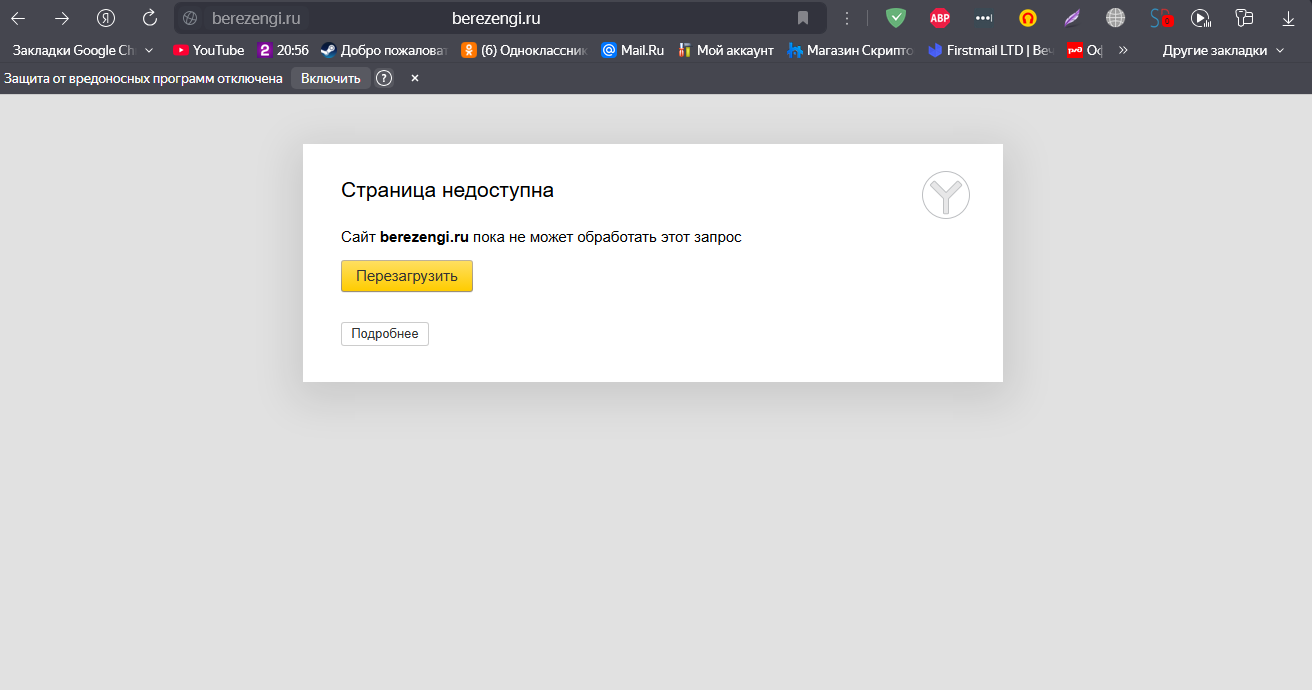Open the YouTube bookmark
This screenshot has width=1312, height=690.
pyautogui.click(x=208, y=50)
